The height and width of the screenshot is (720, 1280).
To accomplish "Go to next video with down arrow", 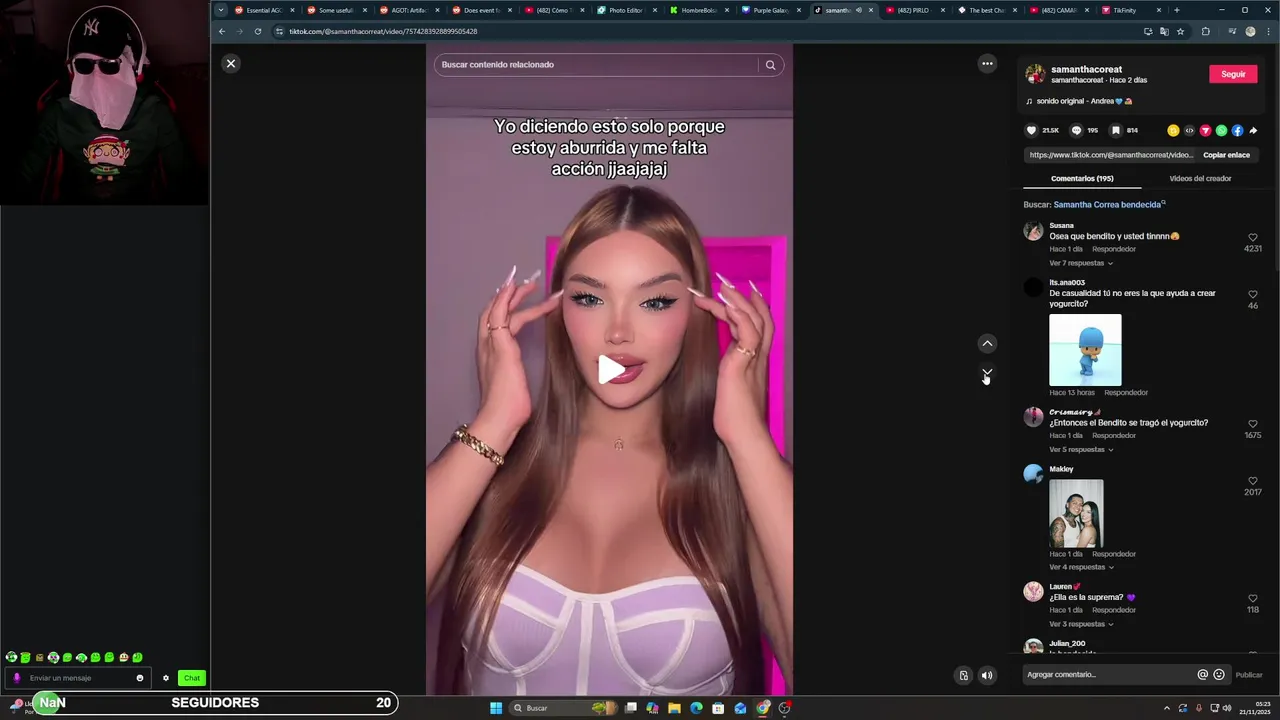I will tap(987, 373).
